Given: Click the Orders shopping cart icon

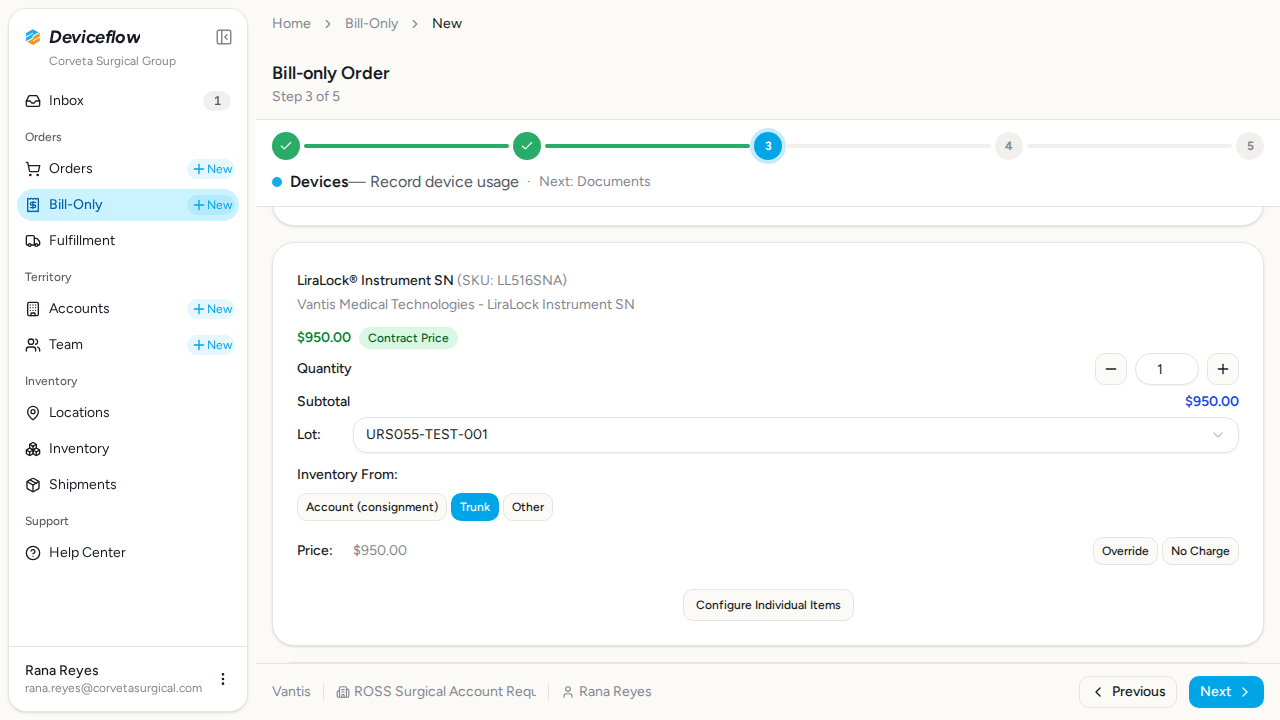Looking at the screenshot, I should click(33, 169).
